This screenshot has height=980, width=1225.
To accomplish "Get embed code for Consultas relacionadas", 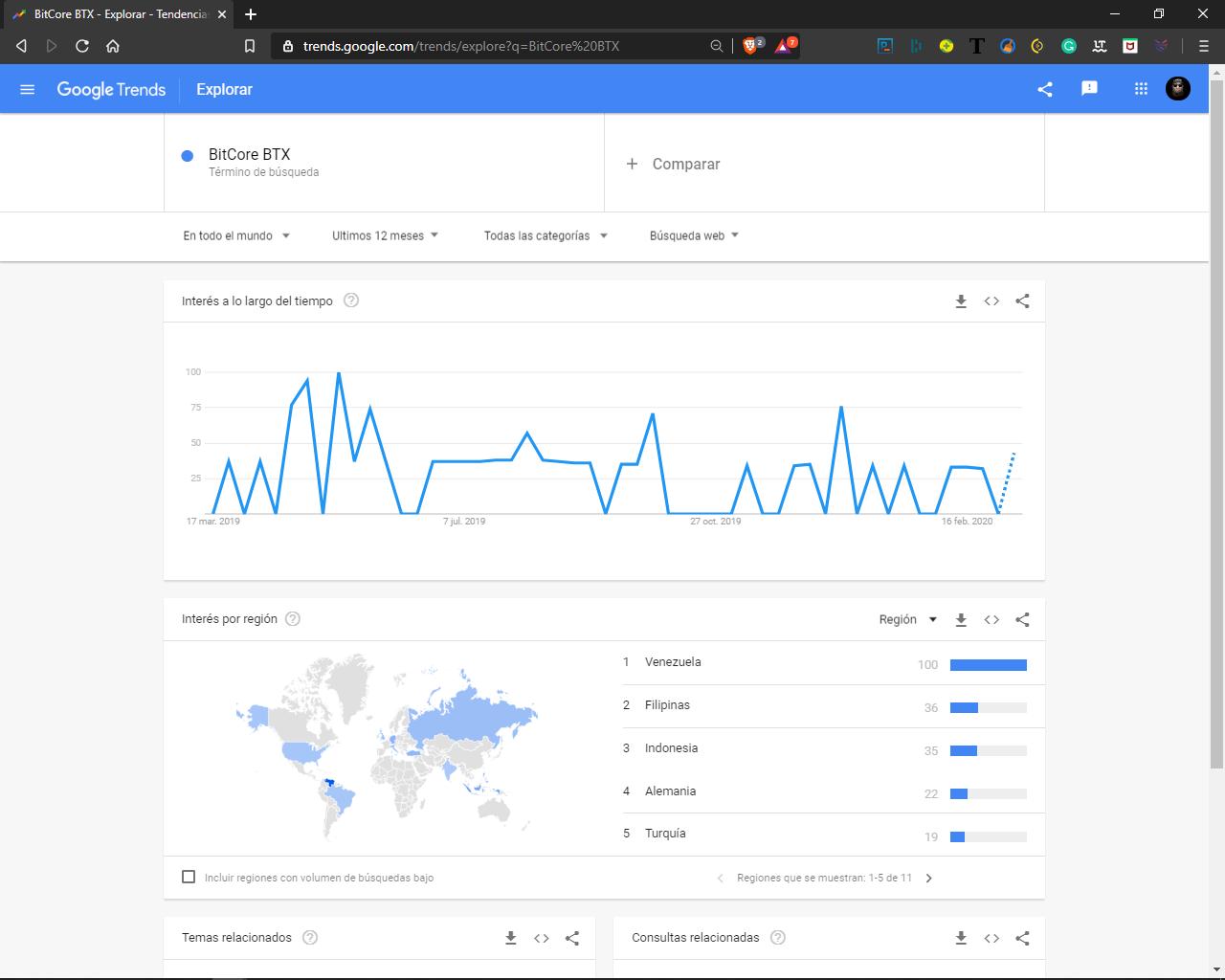I will [991, 939].
